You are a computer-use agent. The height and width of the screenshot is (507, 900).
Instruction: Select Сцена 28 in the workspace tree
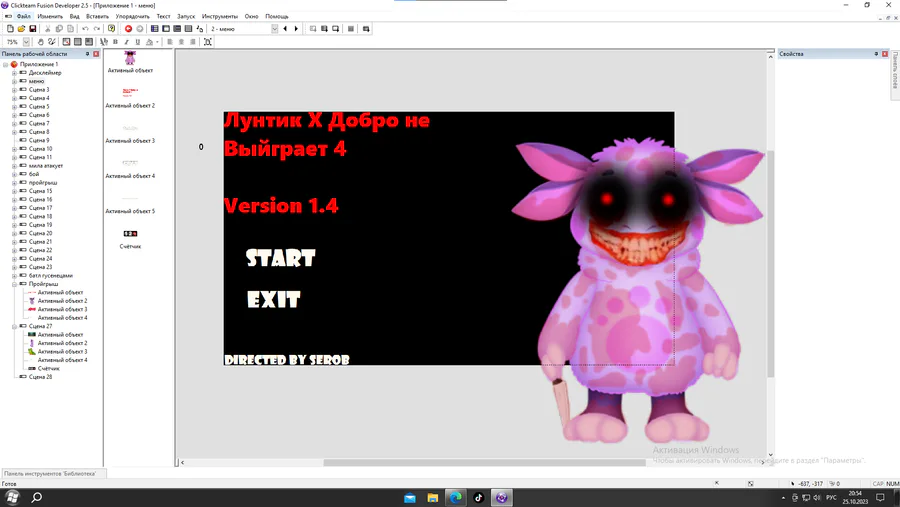pos(40,377)
